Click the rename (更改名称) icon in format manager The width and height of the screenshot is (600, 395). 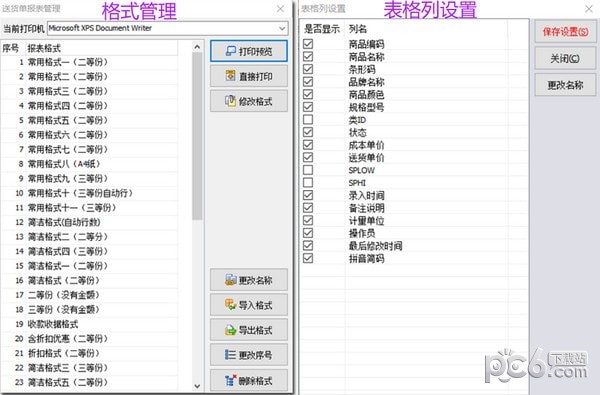click(230, 280)
